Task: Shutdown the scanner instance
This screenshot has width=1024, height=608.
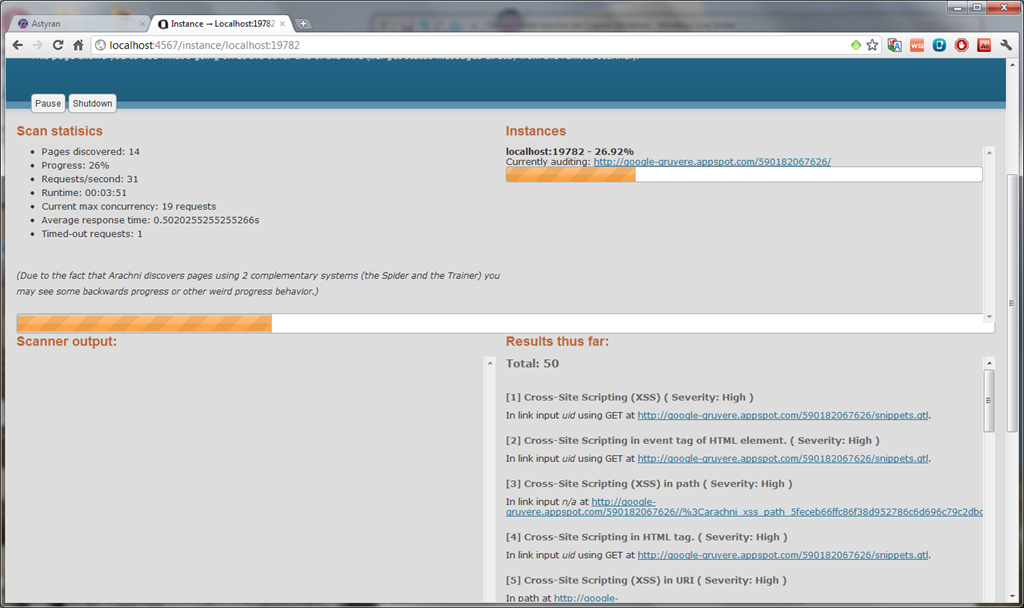Action: click(92, 103)
